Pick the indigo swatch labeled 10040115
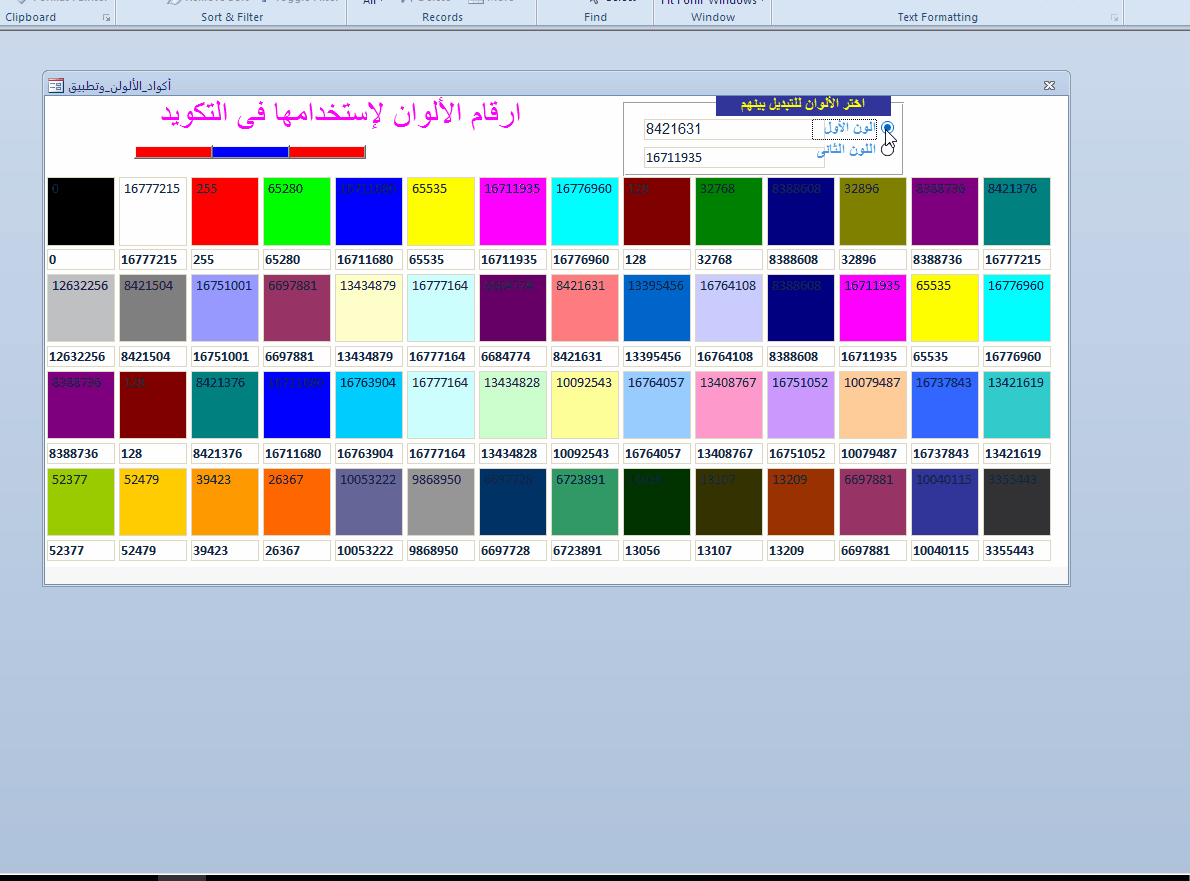The image size is (1190, 881). pos(945,502)
